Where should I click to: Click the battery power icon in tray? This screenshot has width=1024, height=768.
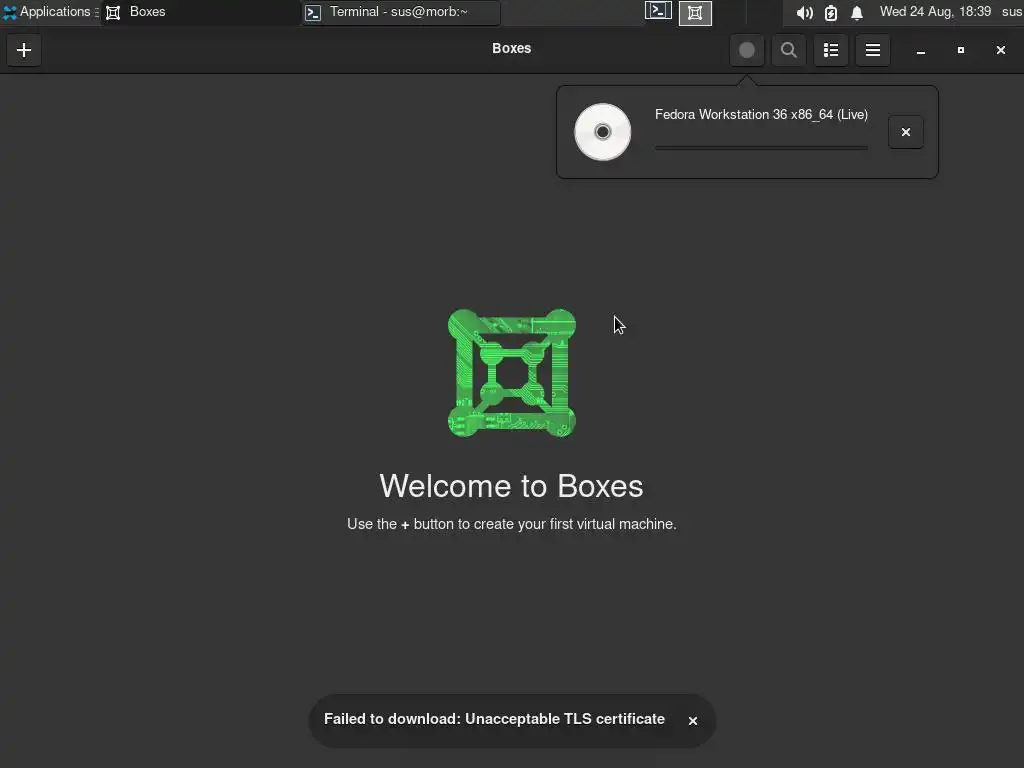point(831,12)
